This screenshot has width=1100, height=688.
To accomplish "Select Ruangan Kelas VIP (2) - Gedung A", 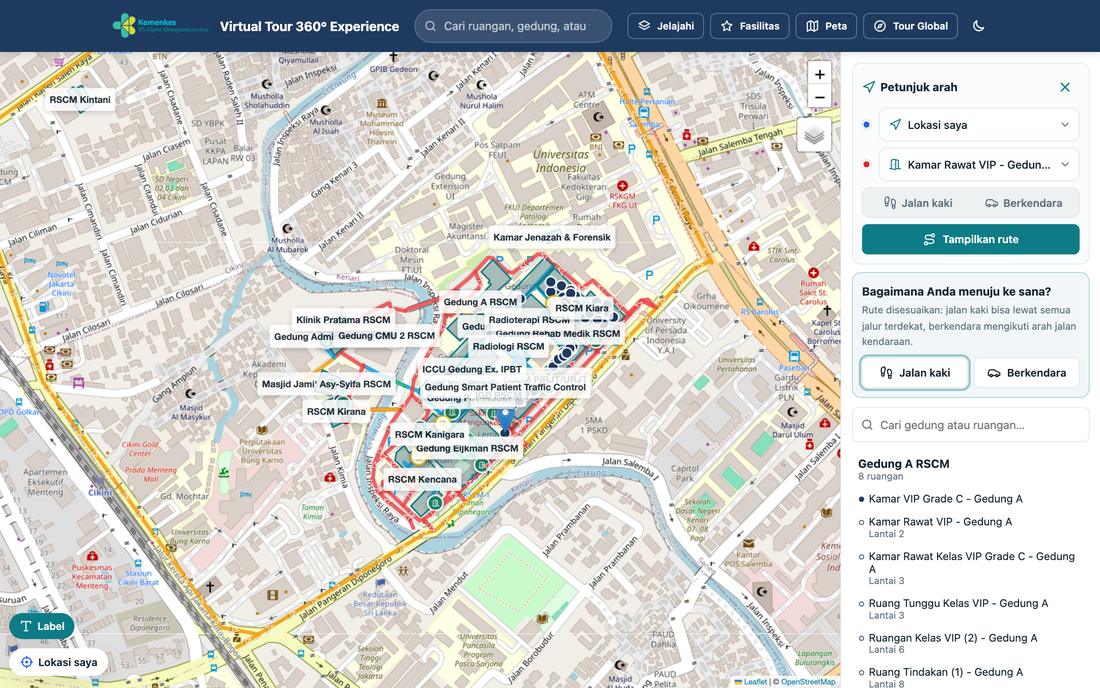I will [971, 643].
